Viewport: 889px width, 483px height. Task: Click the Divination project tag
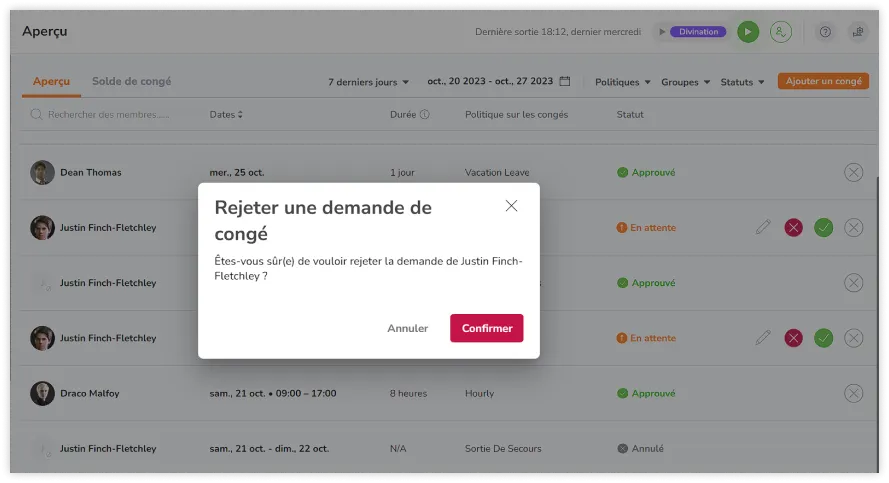(698, 32)
